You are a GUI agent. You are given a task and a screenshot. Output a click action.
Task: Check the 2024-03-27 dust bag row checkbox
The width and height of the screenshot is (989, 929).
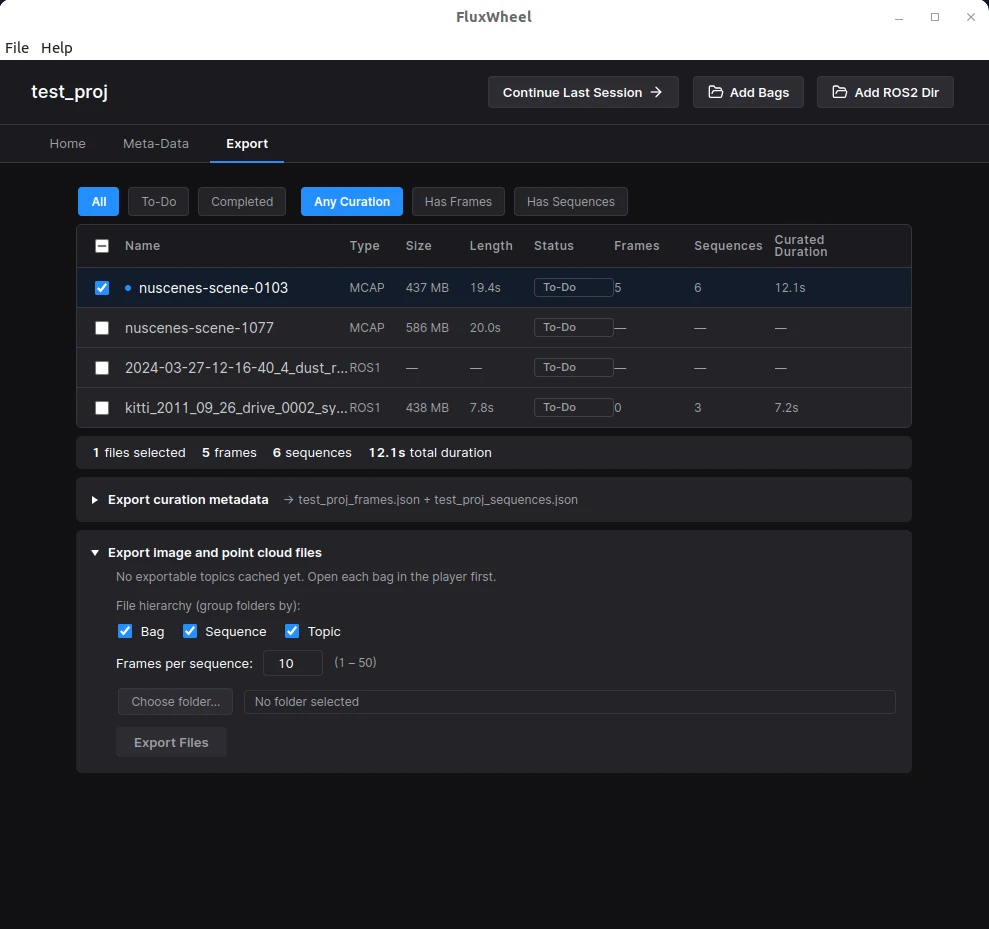coord(102,368)
